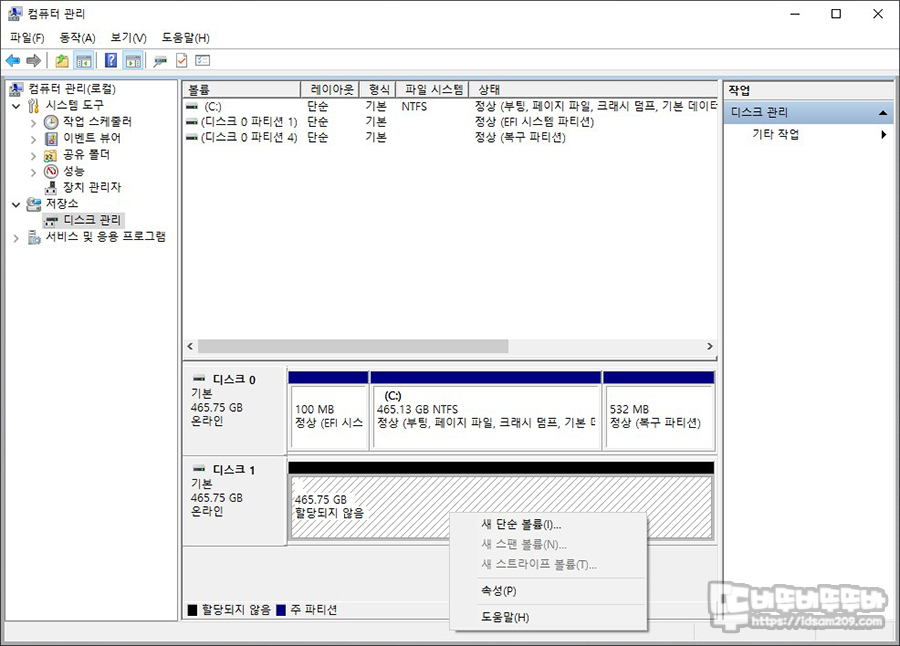
Task: Click the disk connect toolbar icon
Action: tap(160, 60)
